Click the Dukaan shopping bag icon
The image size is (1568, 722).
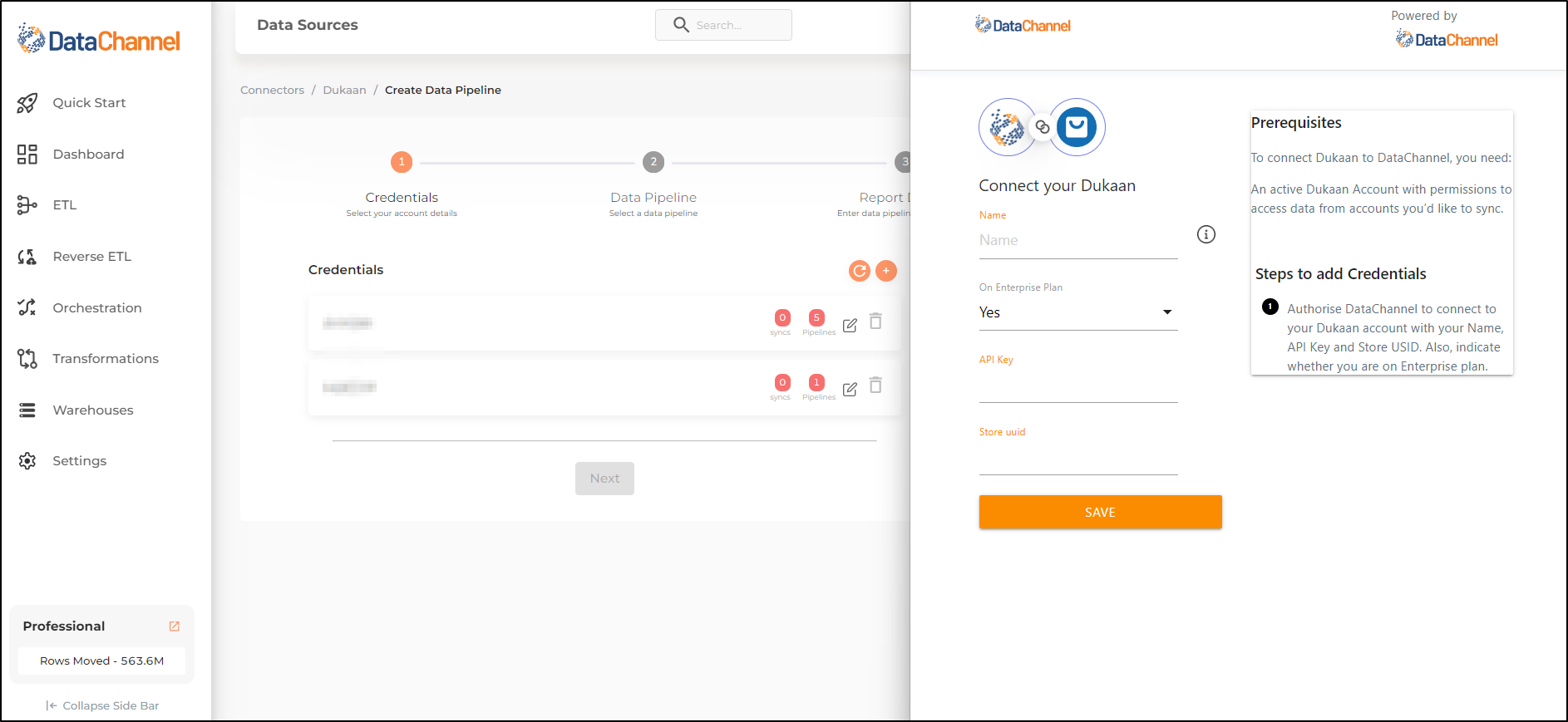[x=1077, y=127]
